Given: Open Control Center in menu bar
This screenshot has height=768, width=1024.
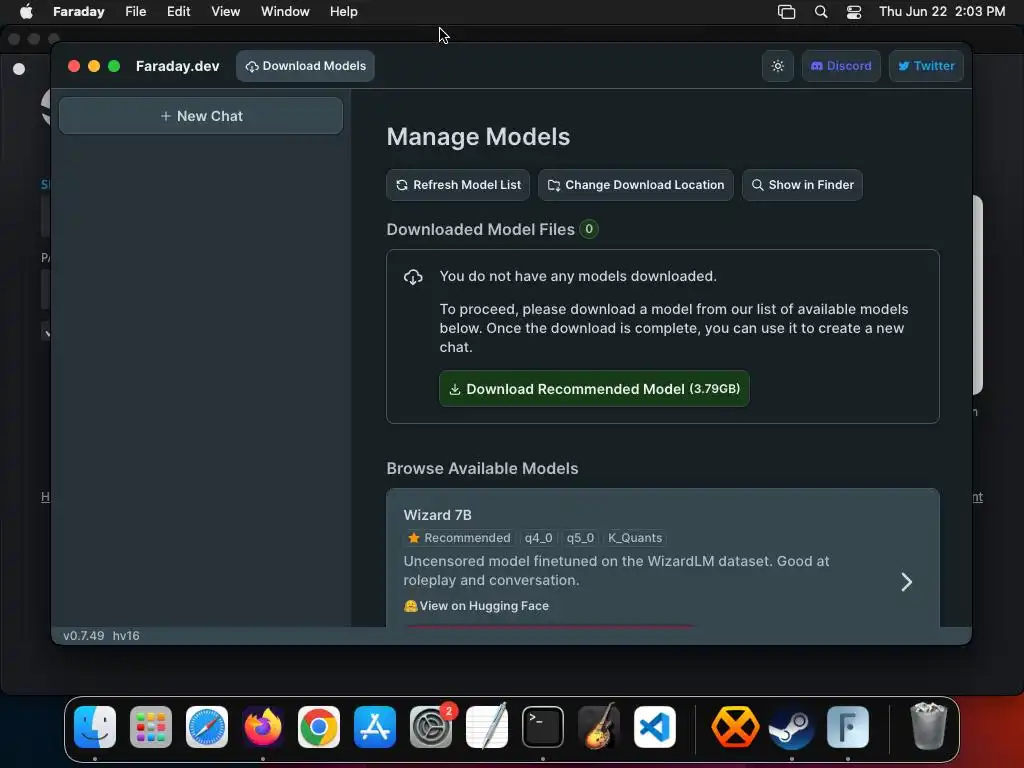Looking at the screenshot, I should point(854,12).
